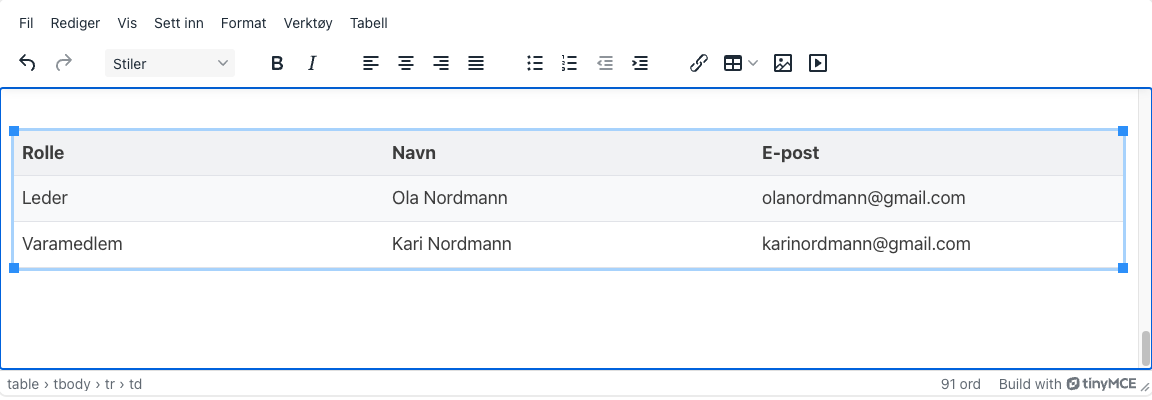Open the Verktøy menu

(x=308, y=23)
